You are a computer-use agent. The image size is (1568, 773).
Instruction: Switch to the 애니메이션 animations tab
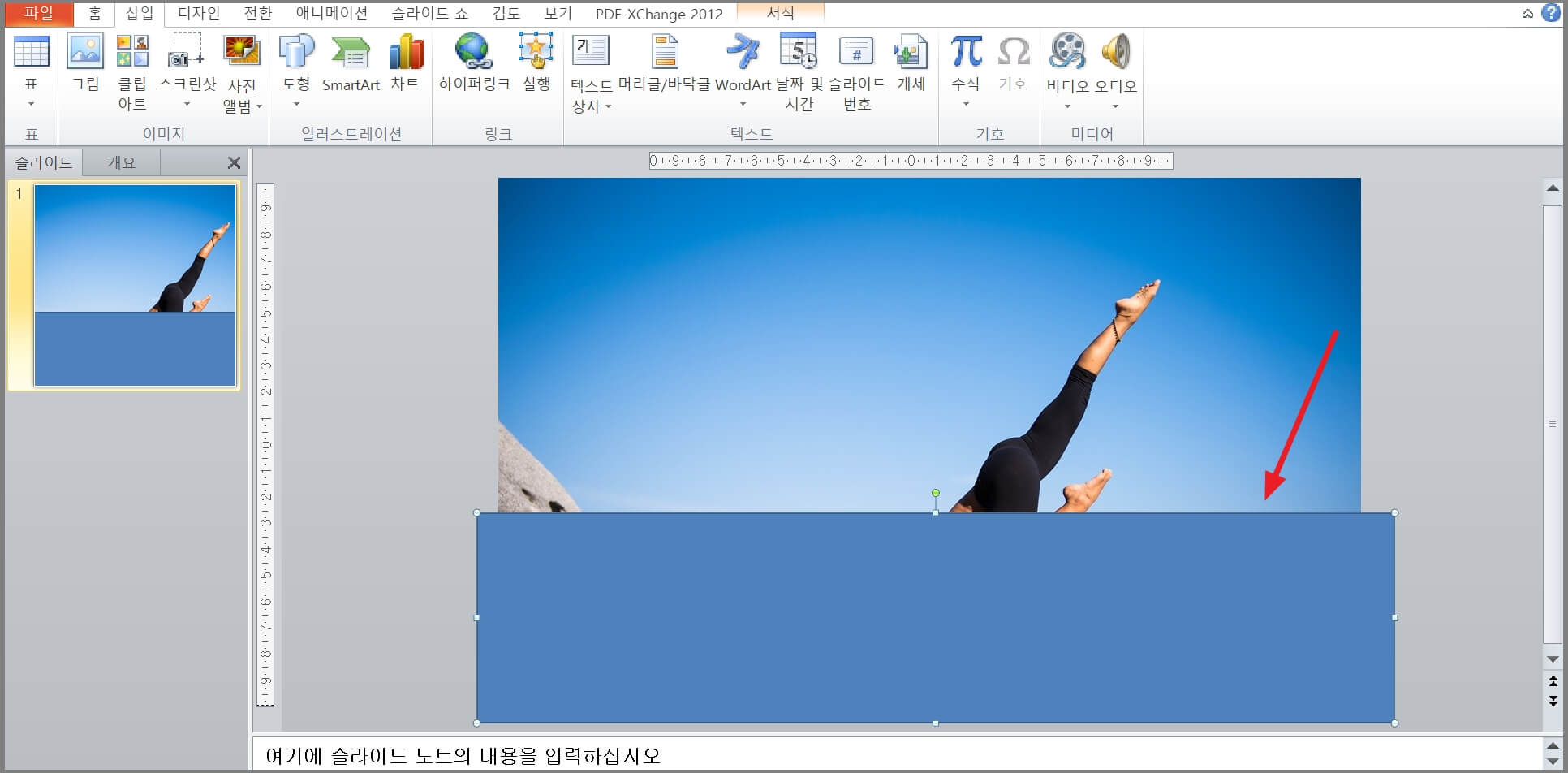click(331, 13)
